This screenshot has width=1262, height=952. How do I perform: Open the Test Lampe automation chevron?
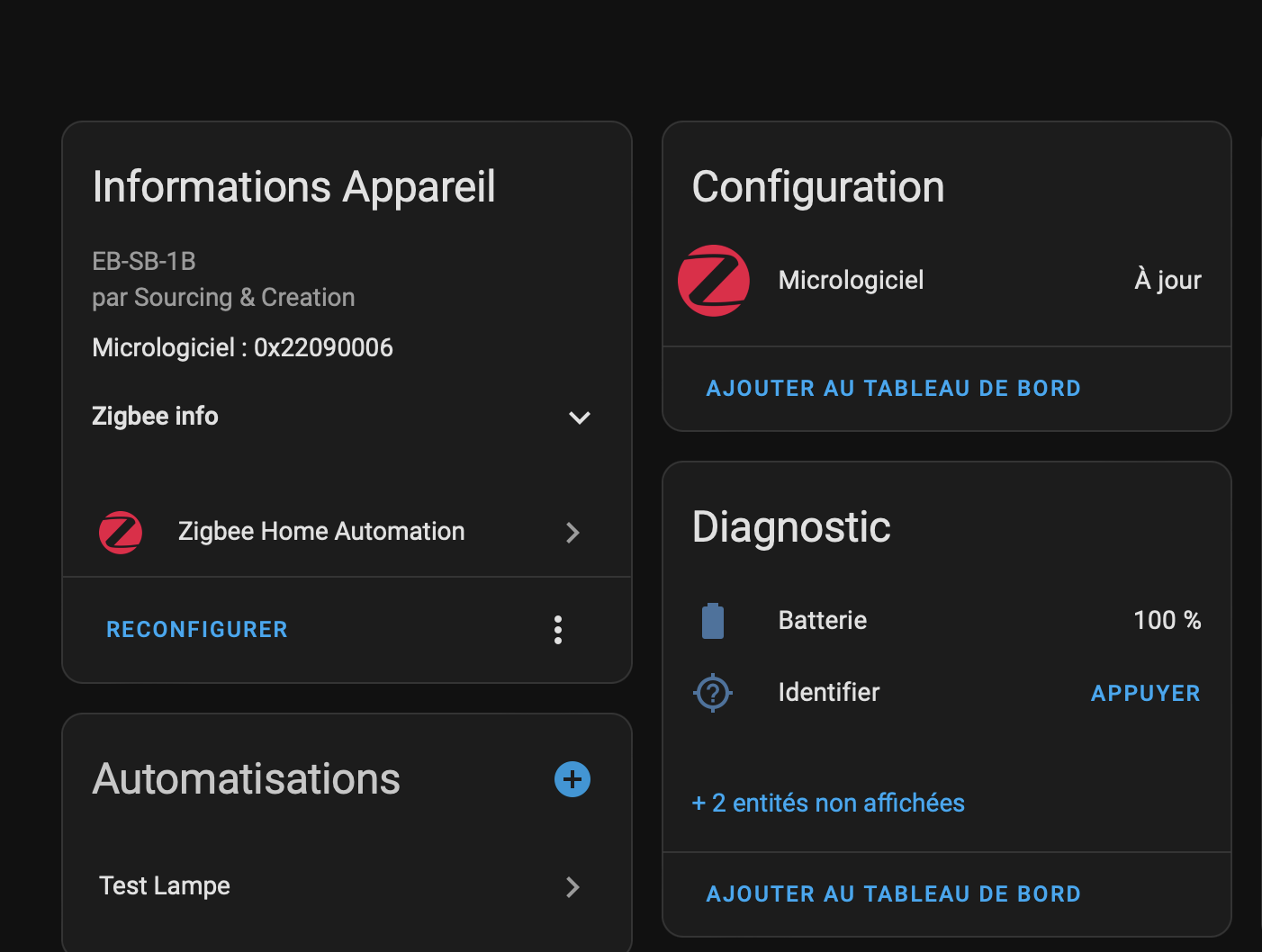pos(572,887)
